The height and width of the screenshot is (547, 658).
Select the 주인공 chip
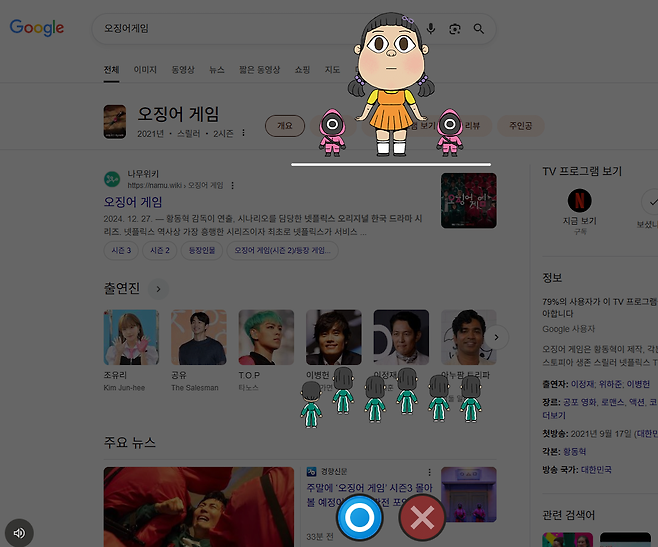[521, 126]
